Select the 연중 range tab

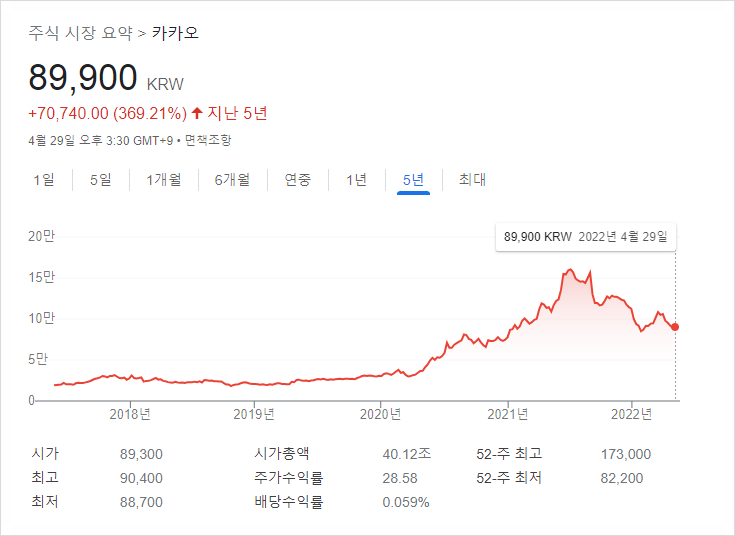pos(298,180)
